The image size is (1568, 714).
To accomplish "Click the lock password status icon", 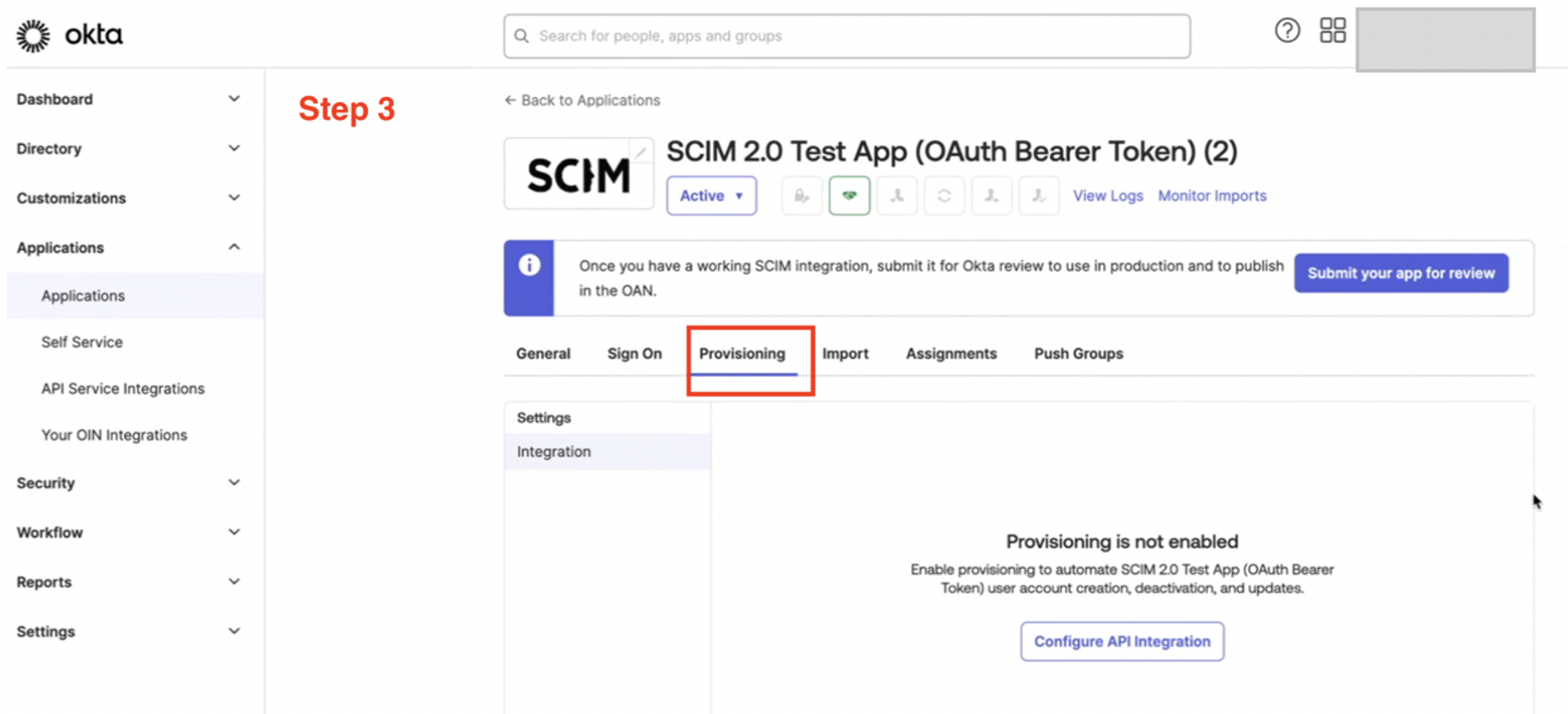I will (802, 196).
